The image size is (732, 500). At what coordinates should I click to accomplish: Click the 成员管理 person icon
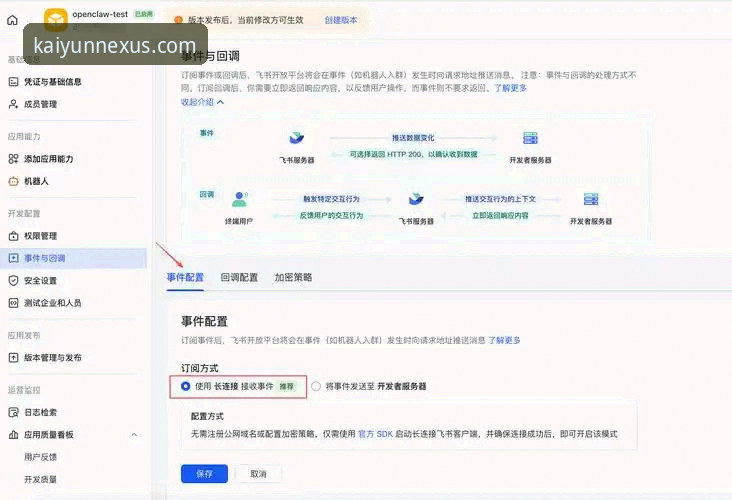point(14,104)
